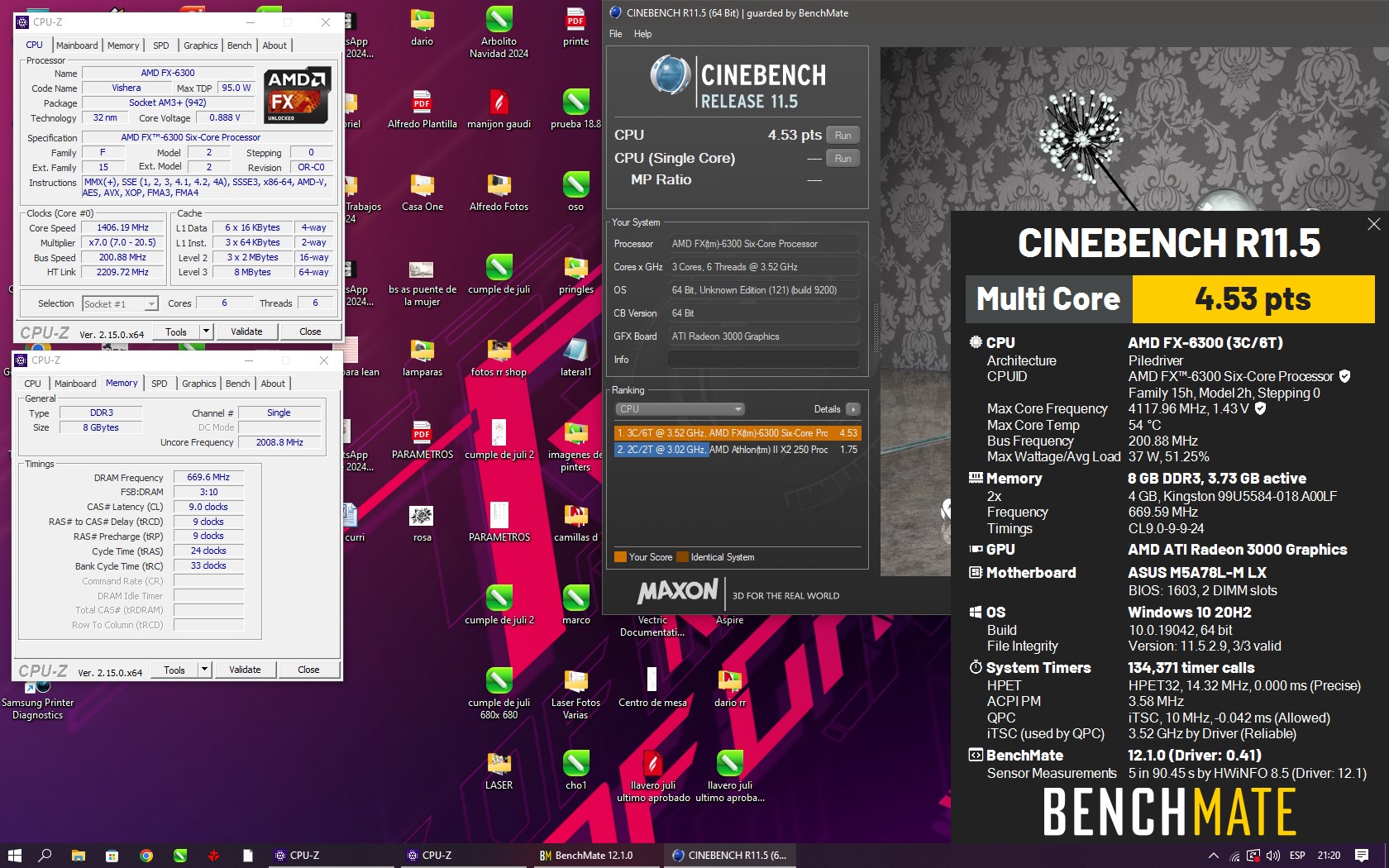Select 'lateral1' desktop icon
This screenshot has width=1389, height=868.
(x=575, y=357)
